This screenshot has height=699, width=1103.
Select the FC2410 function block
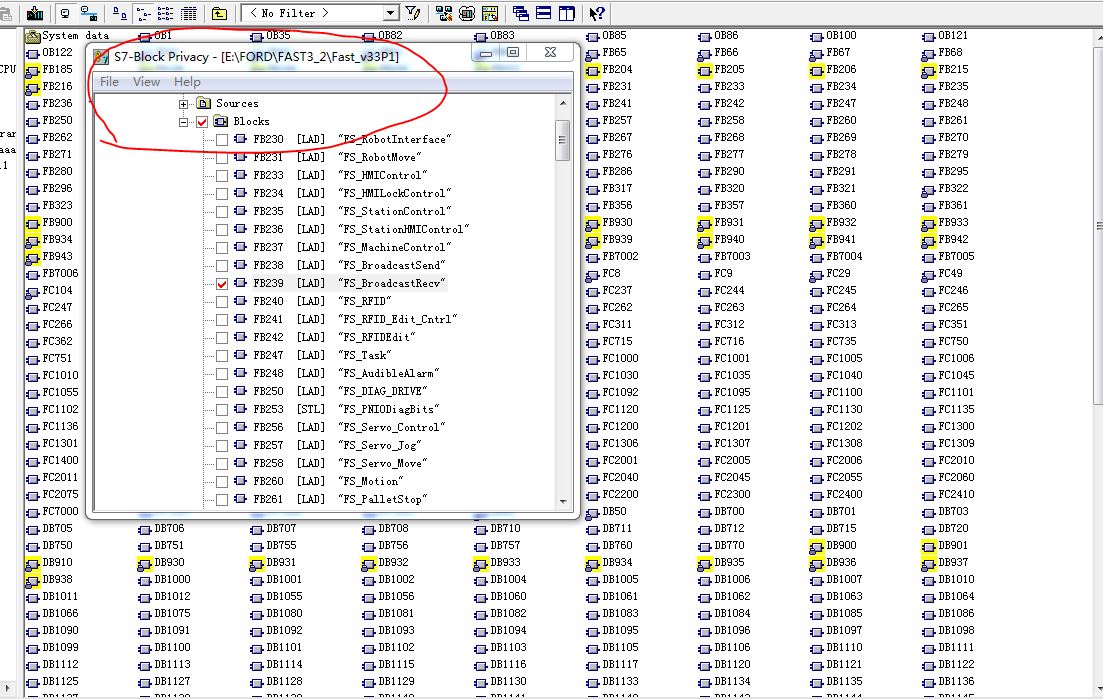click(948, 494)
